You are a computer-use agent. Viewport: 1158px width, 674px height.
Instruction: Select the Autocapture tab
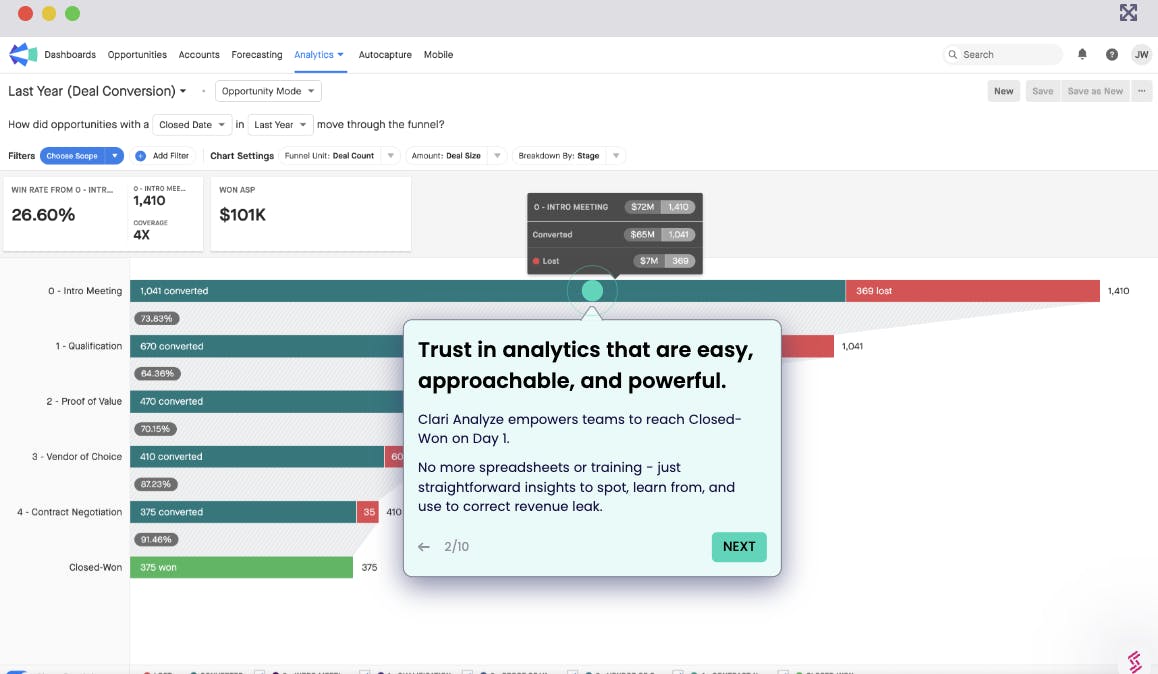point(385,55)
